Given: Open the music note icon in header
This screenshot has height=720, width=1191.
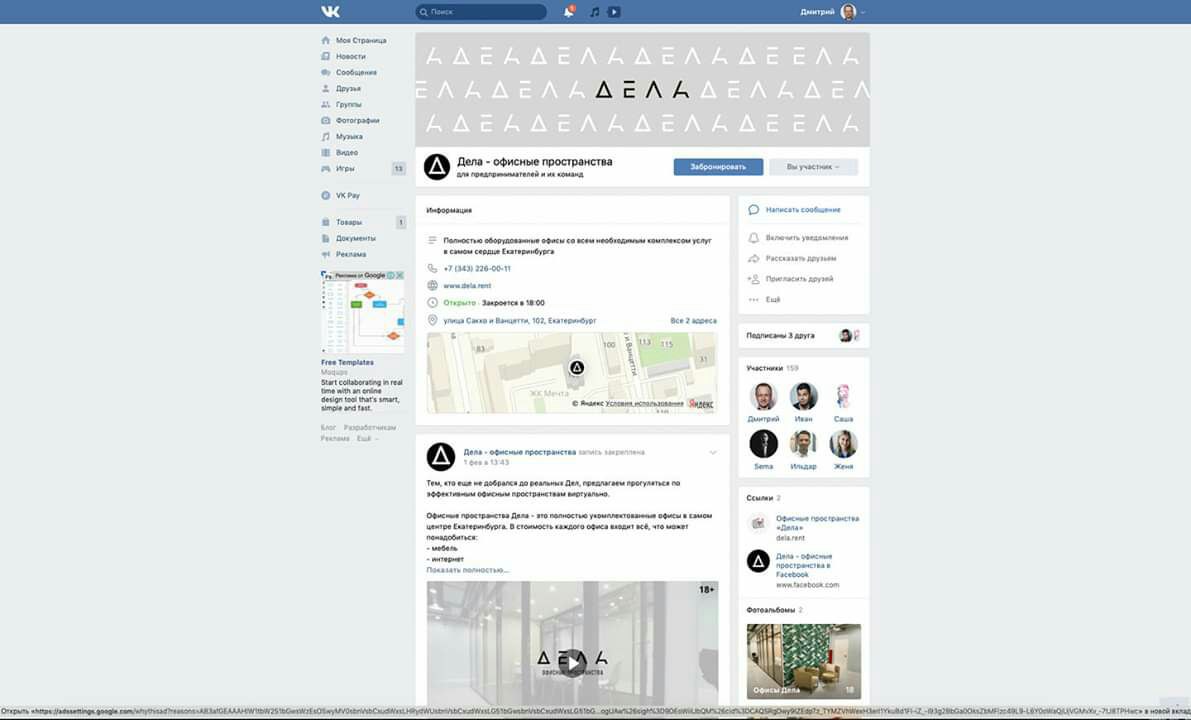Looking at the screenshot, I should point(595,11).
